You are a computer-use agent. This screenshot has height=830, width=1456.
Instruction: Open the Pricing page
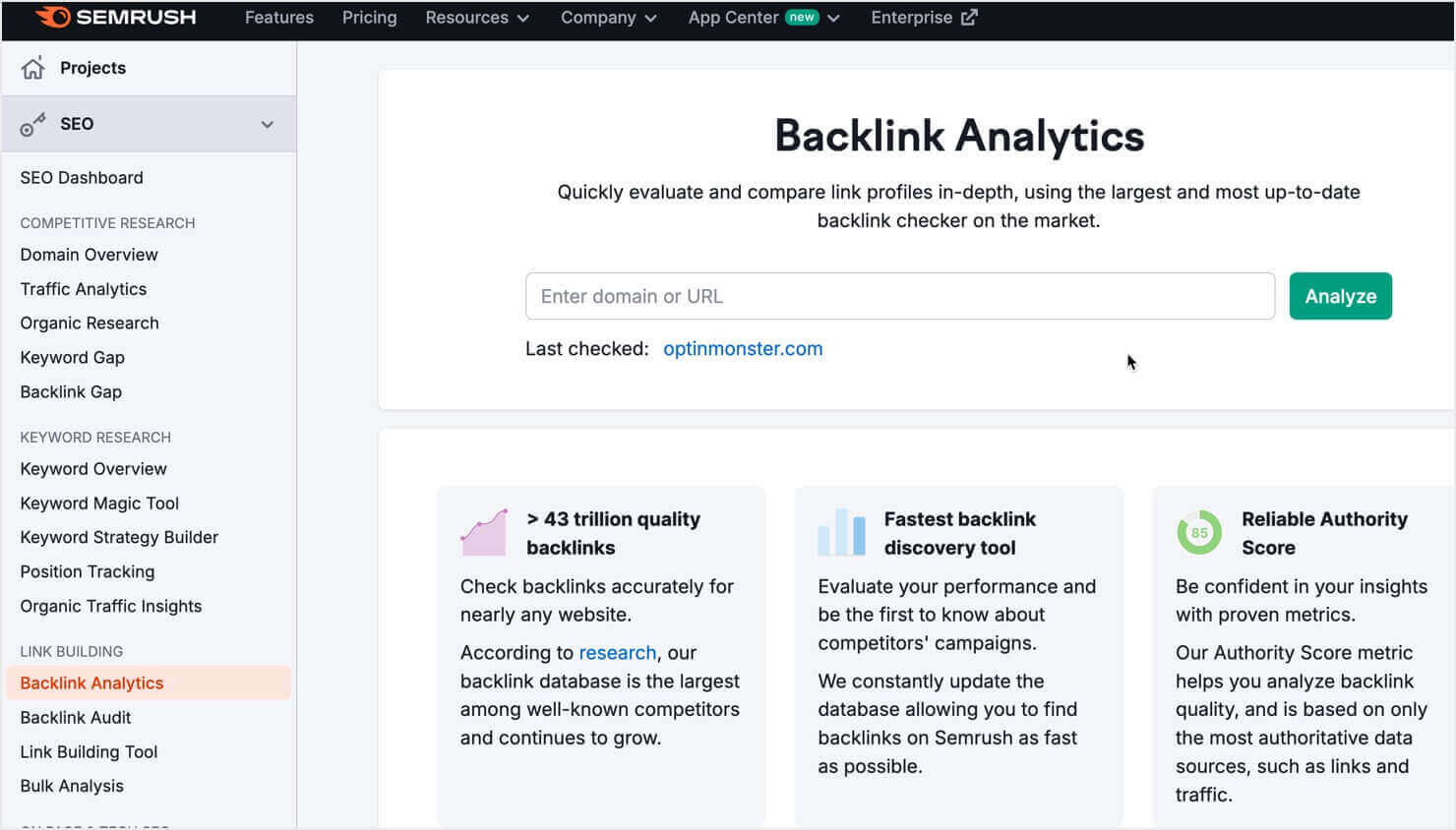(x=369, y=17)
